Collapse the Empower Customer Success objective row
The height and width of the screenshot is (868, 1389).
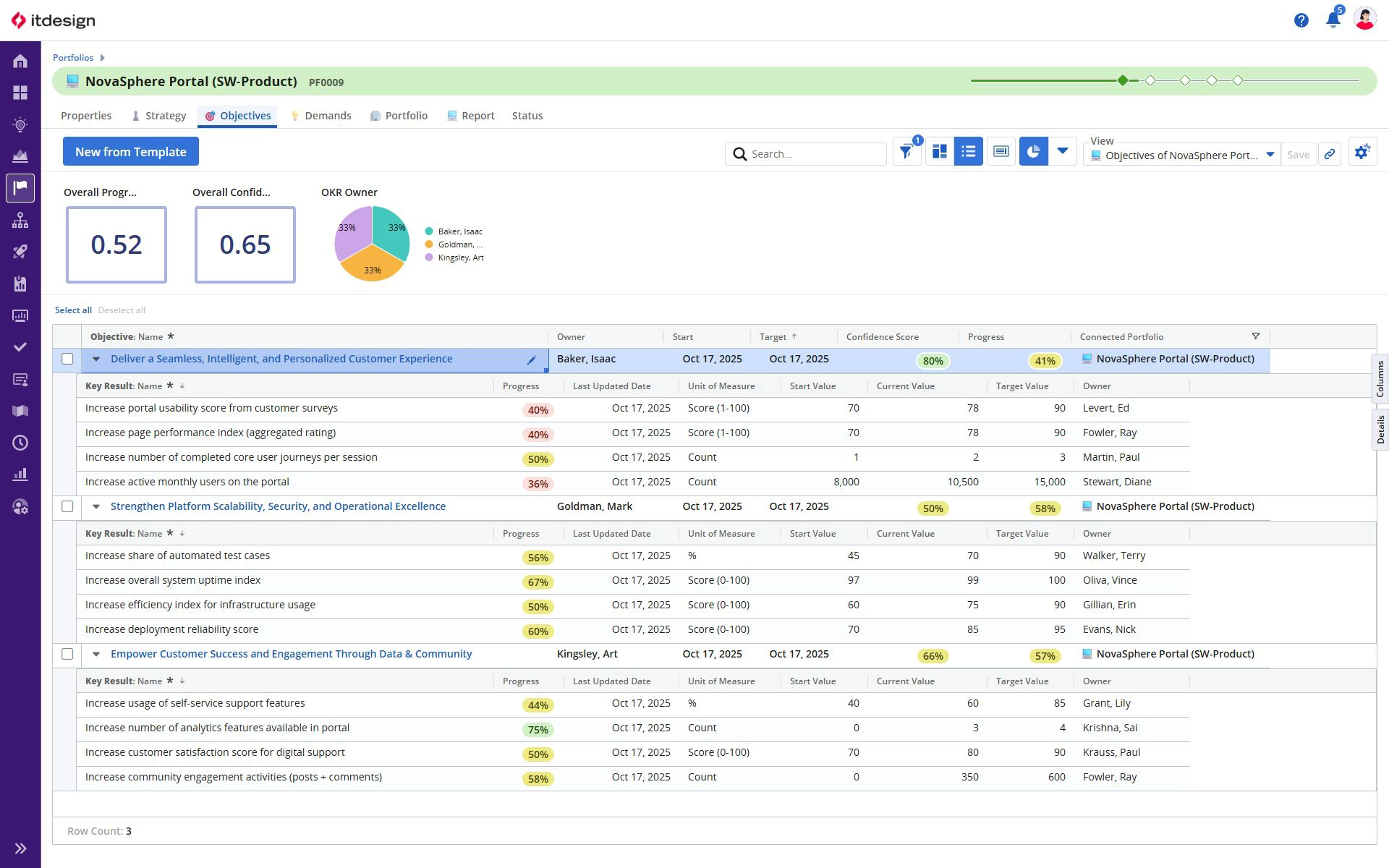pos(96,654)
